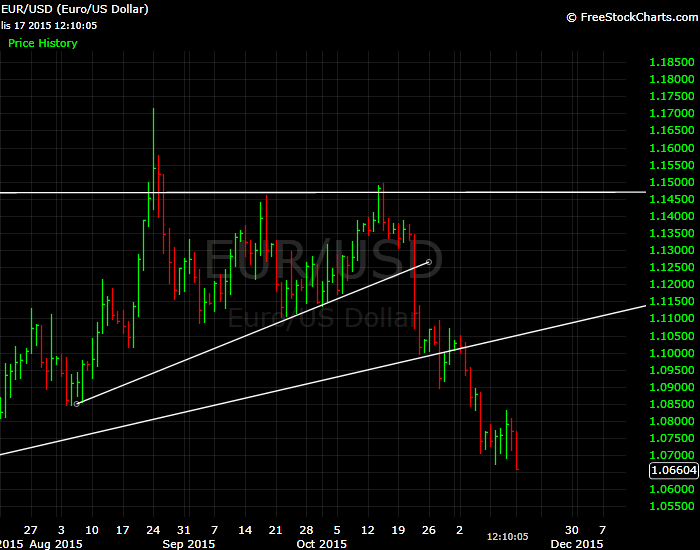Click date label 10 on time axis
Screen dimensions: 700x550
pos(92,530)
